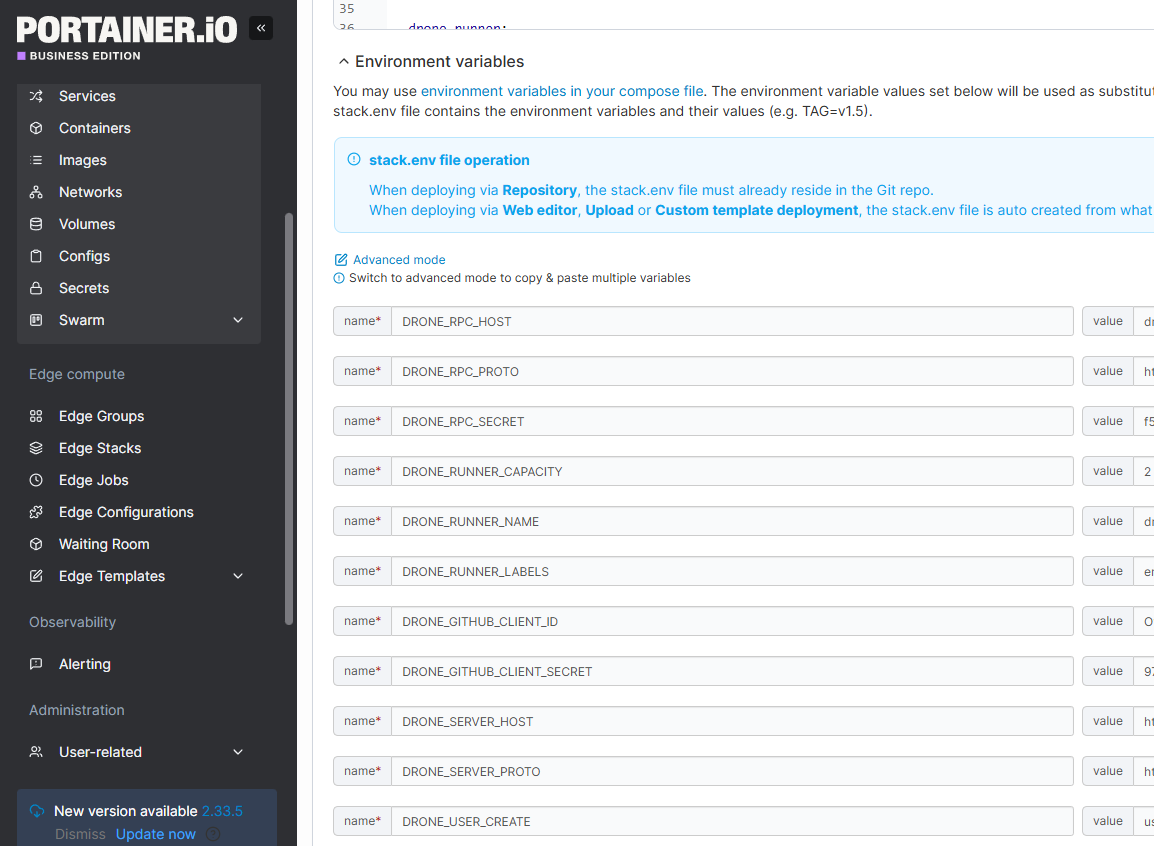Screen dimensions: 1154x846
Task: Click the Alerting icon
Action: click(36, 664)
